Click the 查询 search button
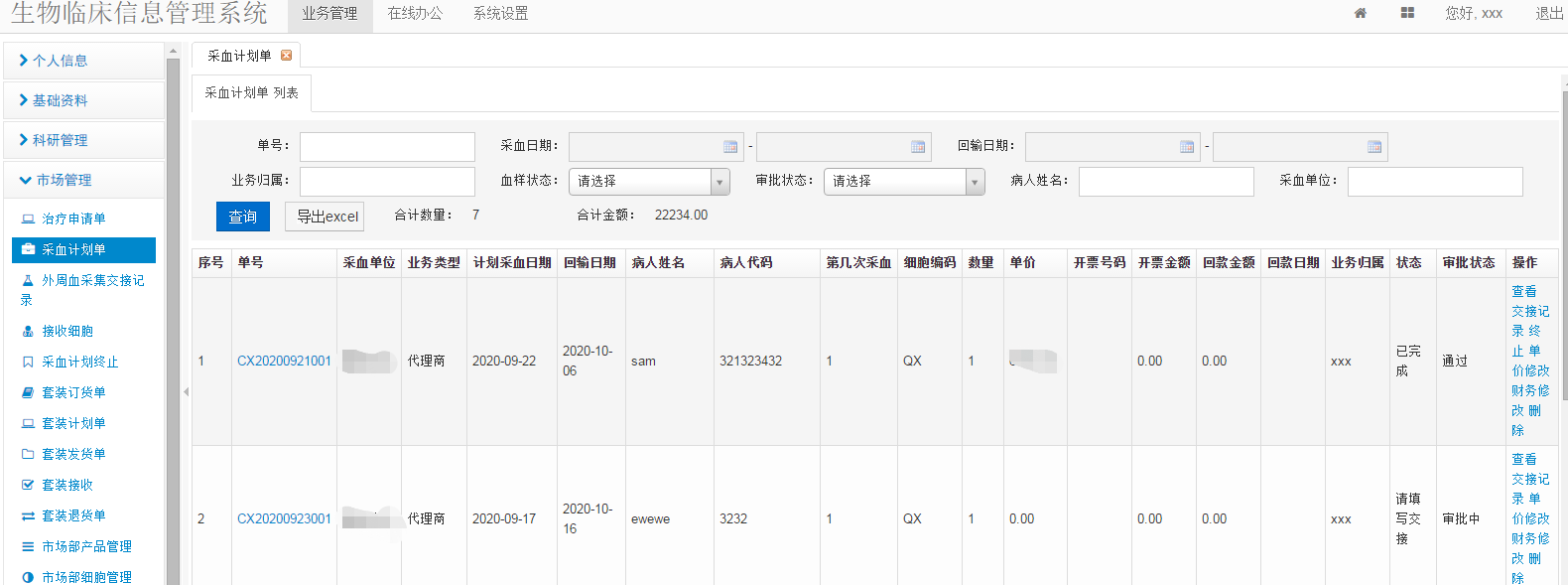 (242, 217)
